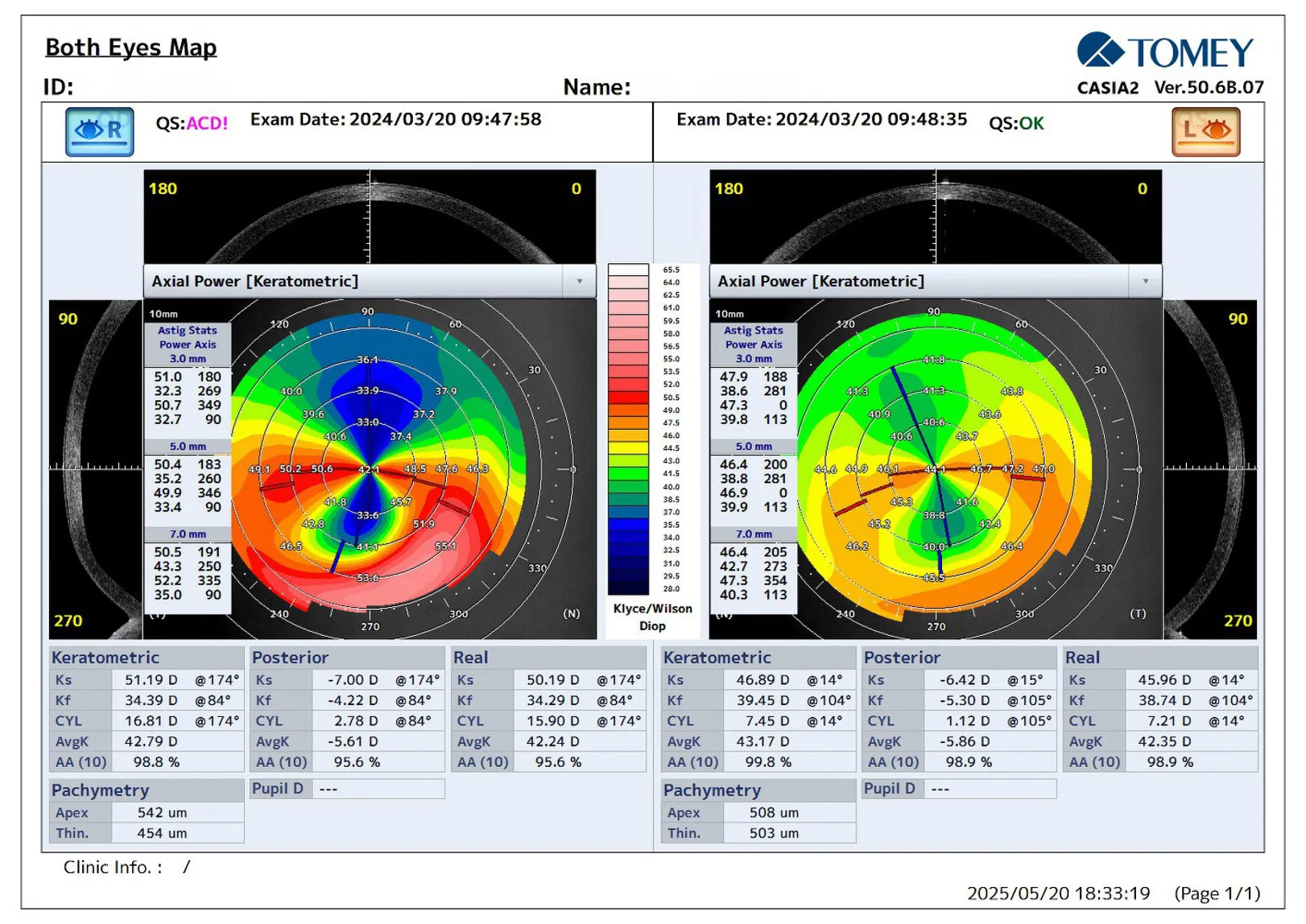
Task: Select blue 35.5 swatch in color scale
Action: click(x=628, y=525)
